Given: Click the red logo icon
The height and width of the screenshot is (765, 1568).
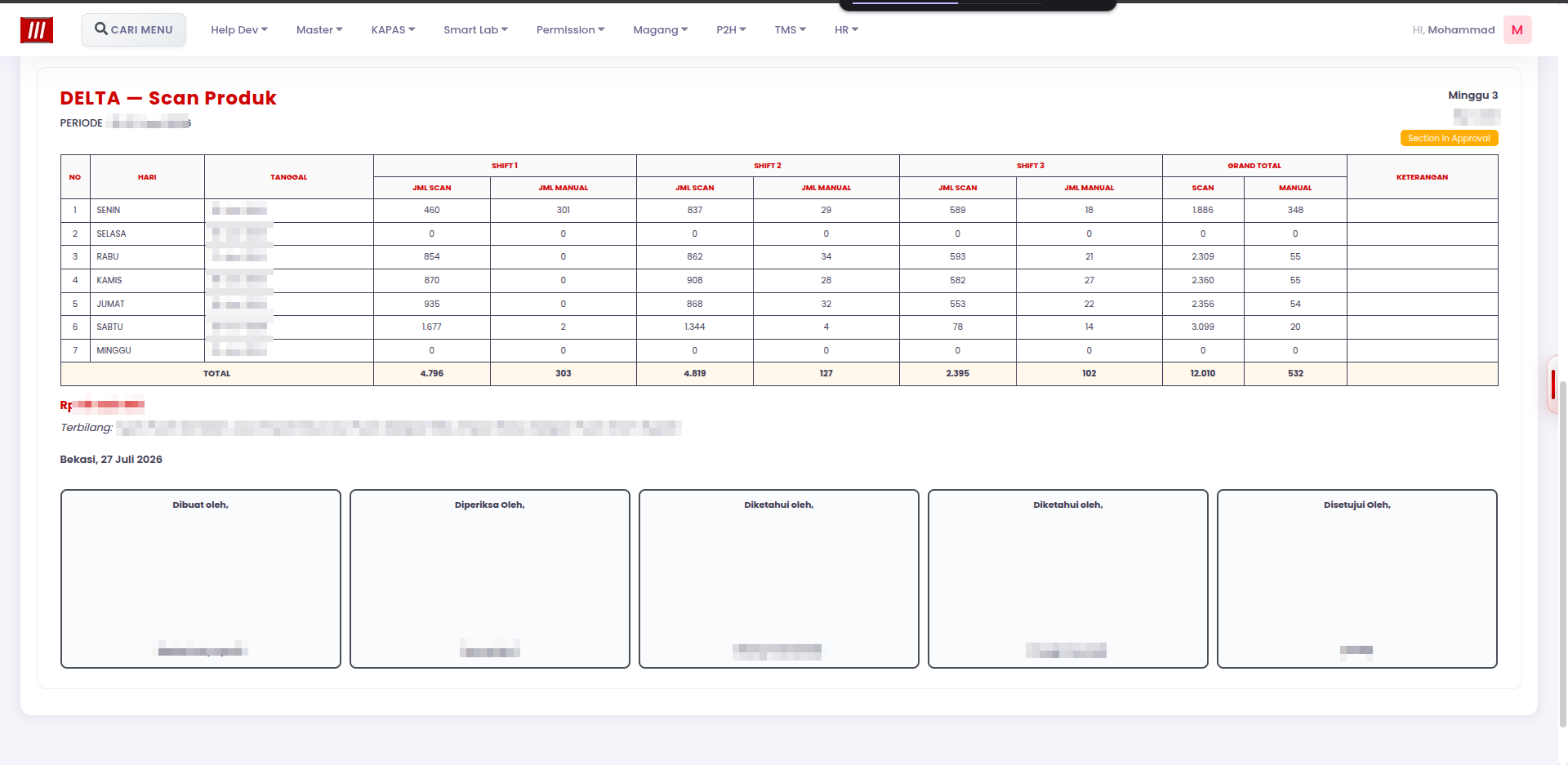Looking at the screenshot, I should (x=37, y=30).
